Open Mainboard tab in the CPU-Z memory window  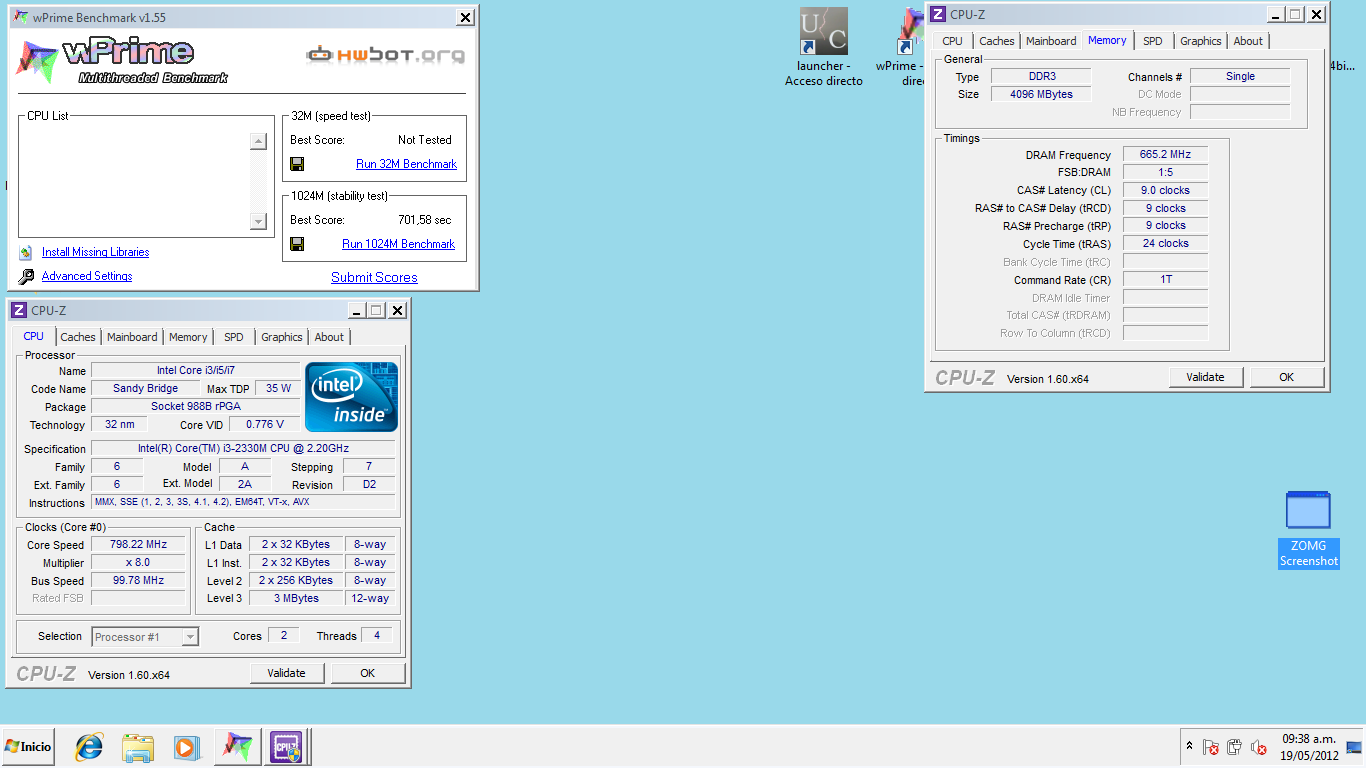click(1051, 41)
